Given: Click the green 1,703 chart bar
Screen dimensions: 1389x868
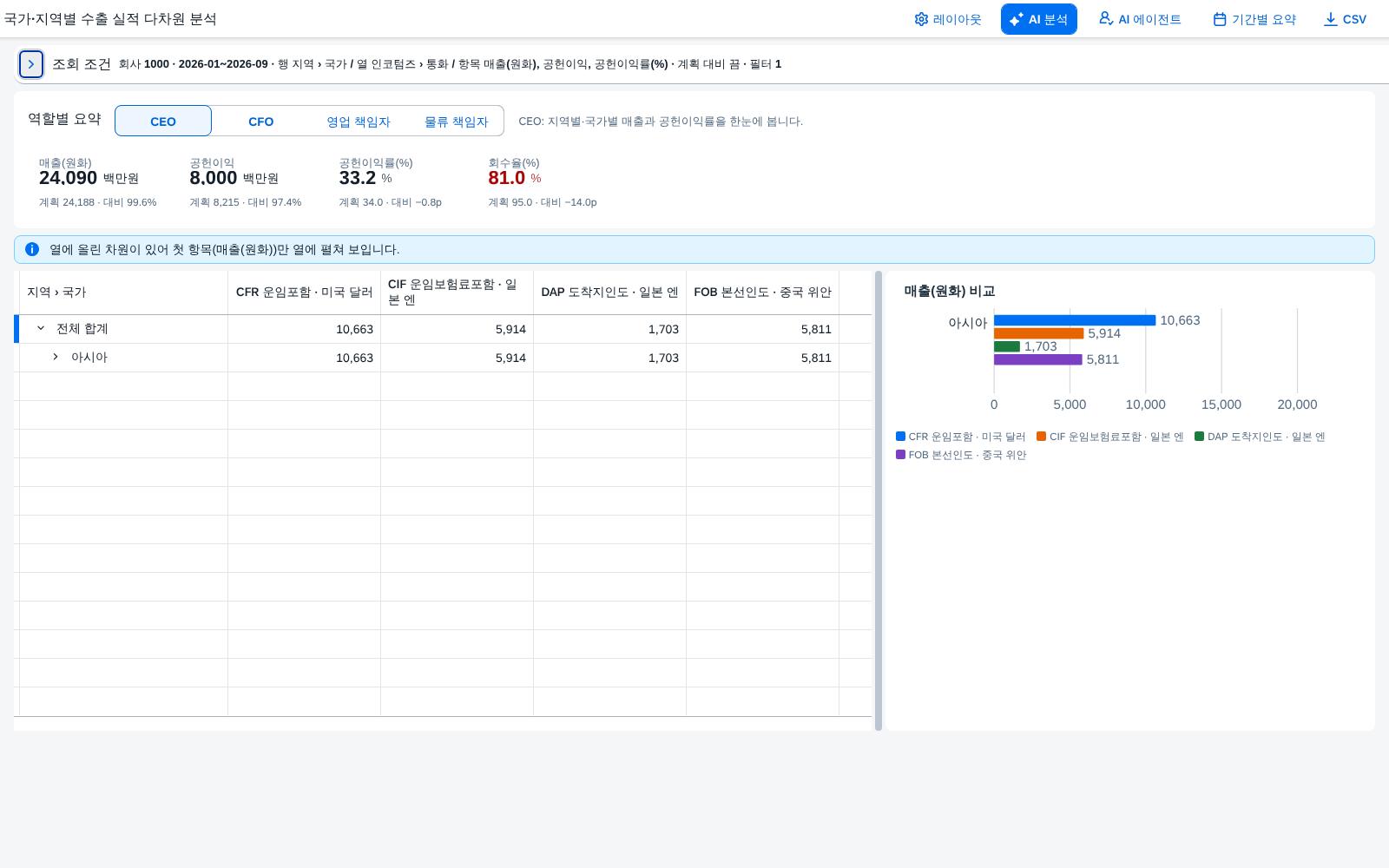Looking at the screenshot, I should (x=1007, y=346).
